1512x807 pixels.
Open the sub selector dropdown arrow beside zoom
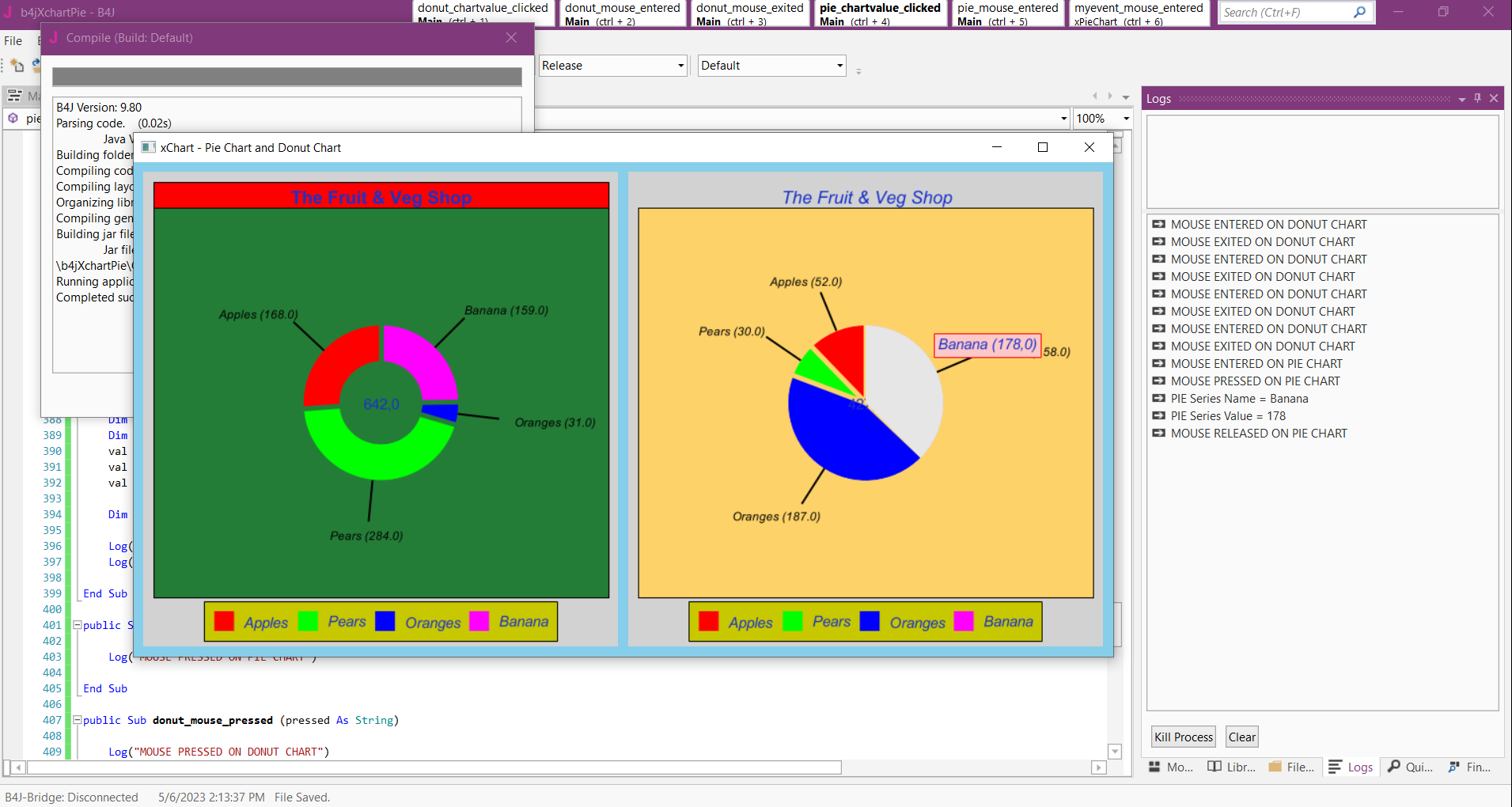(1063, 119)
